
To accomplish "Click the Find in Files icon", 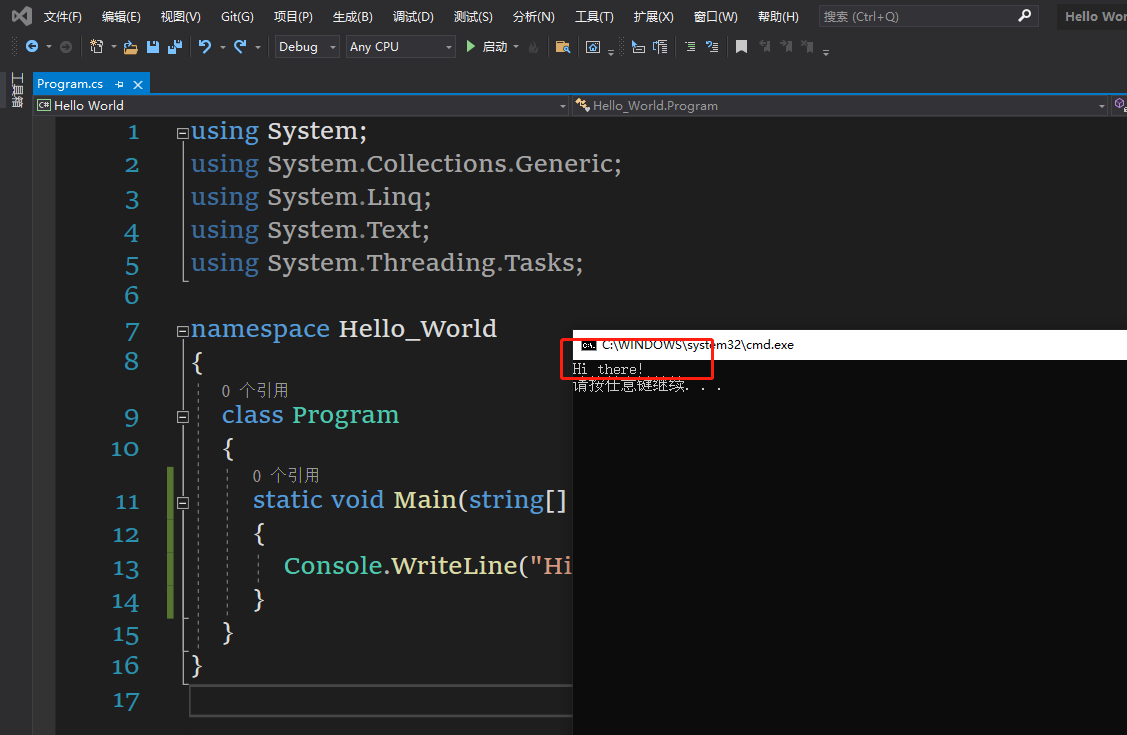I will tap(563, 47).
